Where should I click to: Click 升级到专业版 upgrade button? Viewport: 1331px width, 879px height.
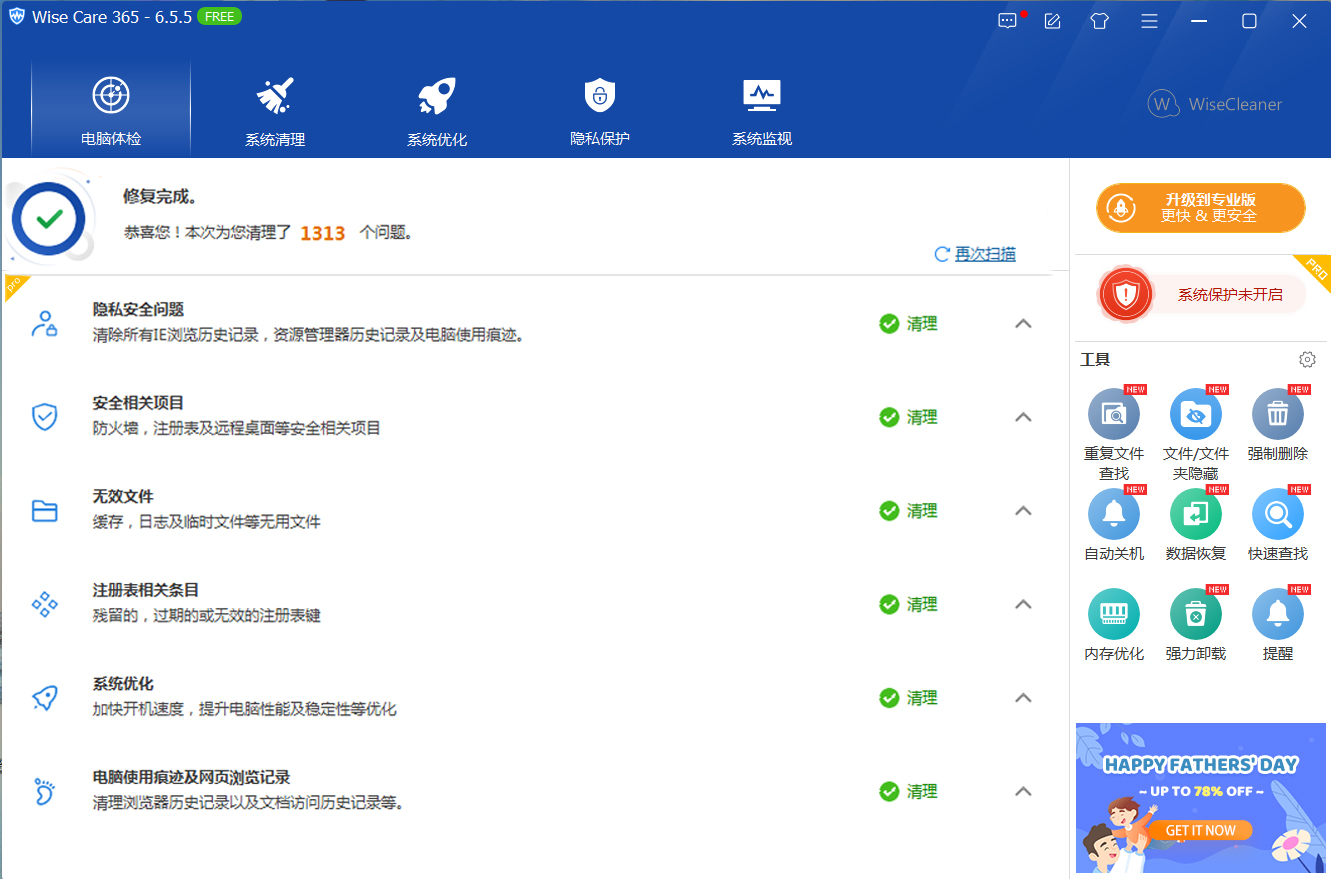tap(1201, 208)
